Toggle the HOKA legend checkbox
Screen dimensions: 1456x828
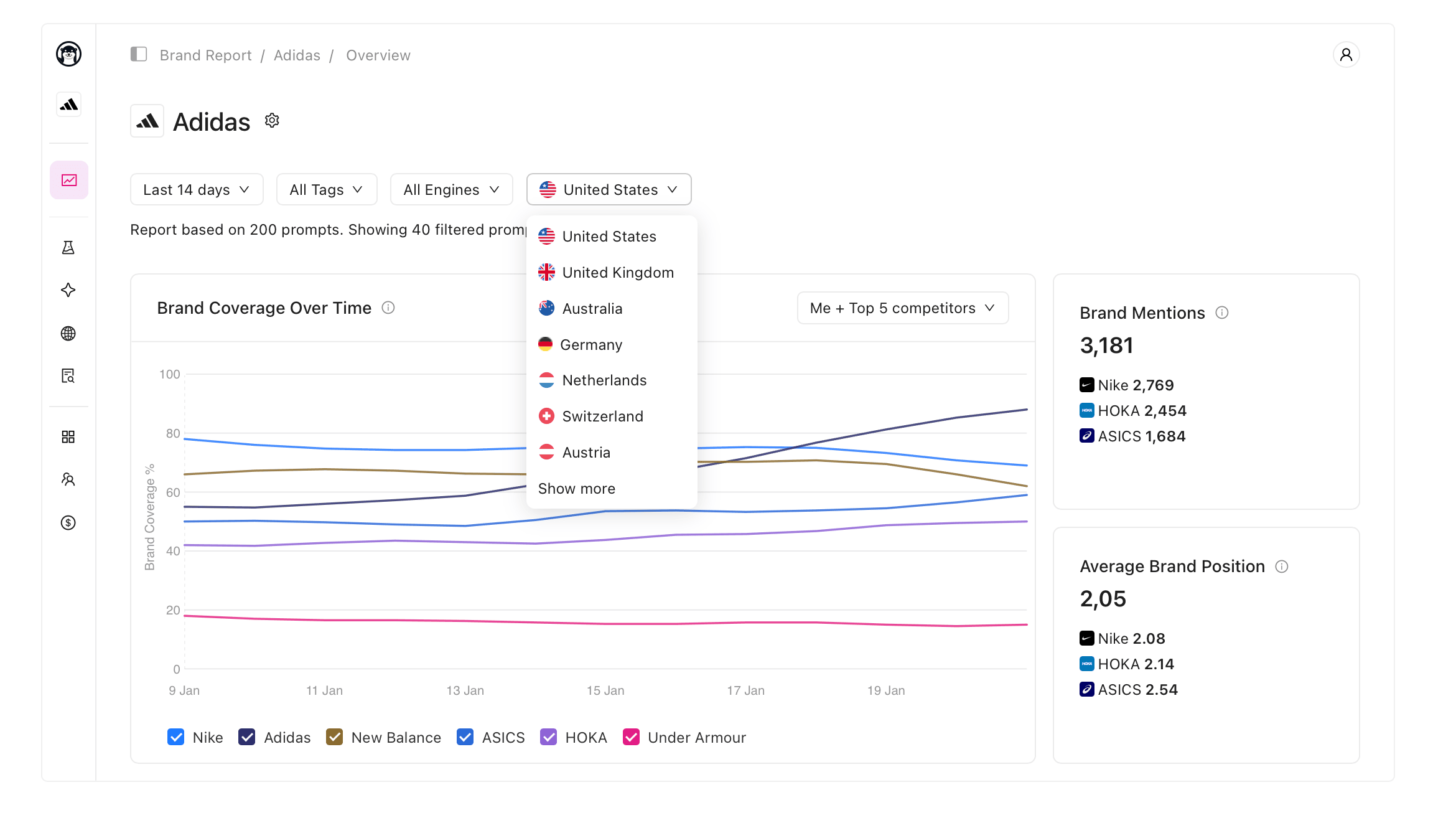pos(548,737)
